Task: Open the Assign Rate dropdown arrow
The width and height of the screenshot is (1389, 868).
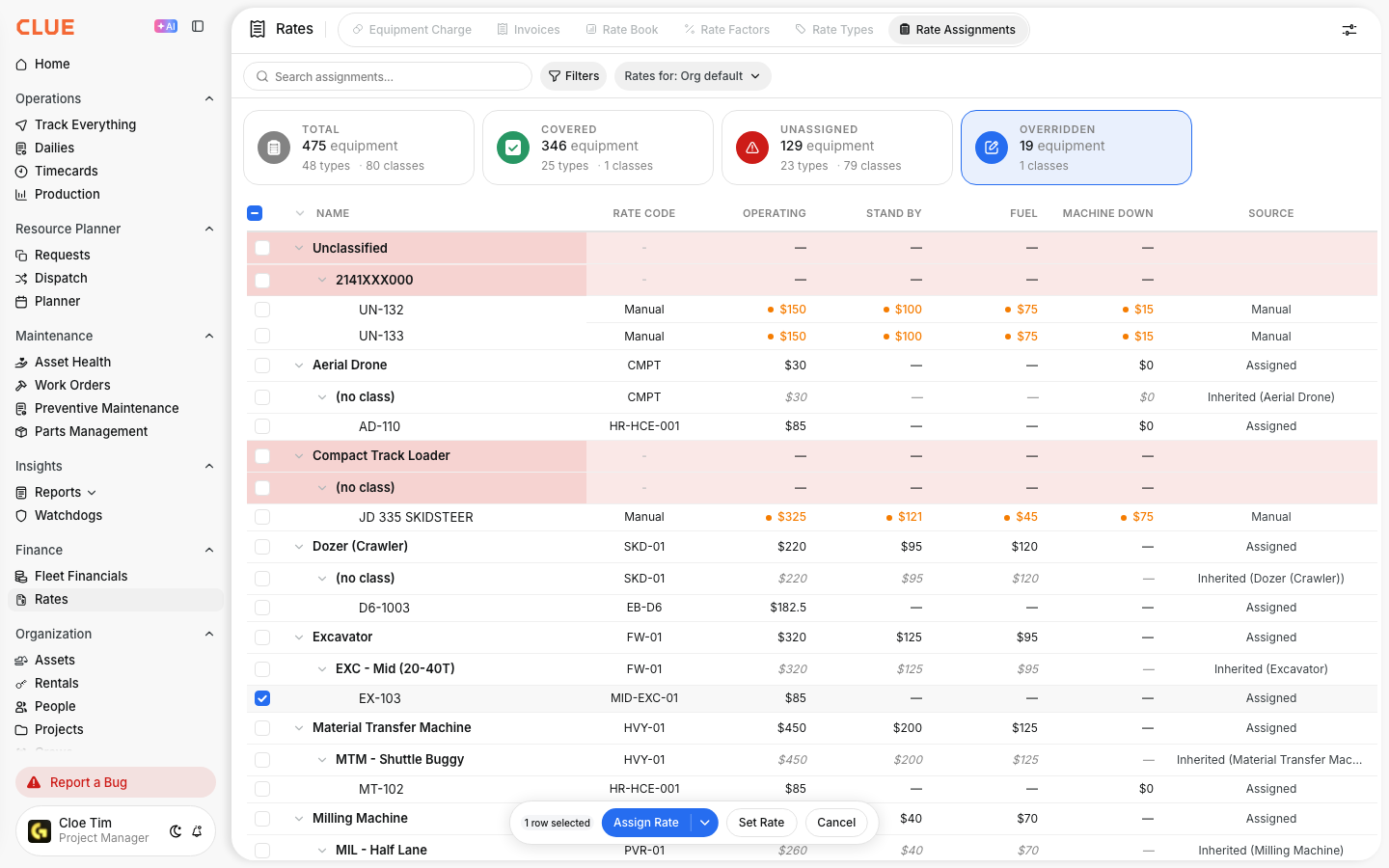Action: tap(705, 823)
